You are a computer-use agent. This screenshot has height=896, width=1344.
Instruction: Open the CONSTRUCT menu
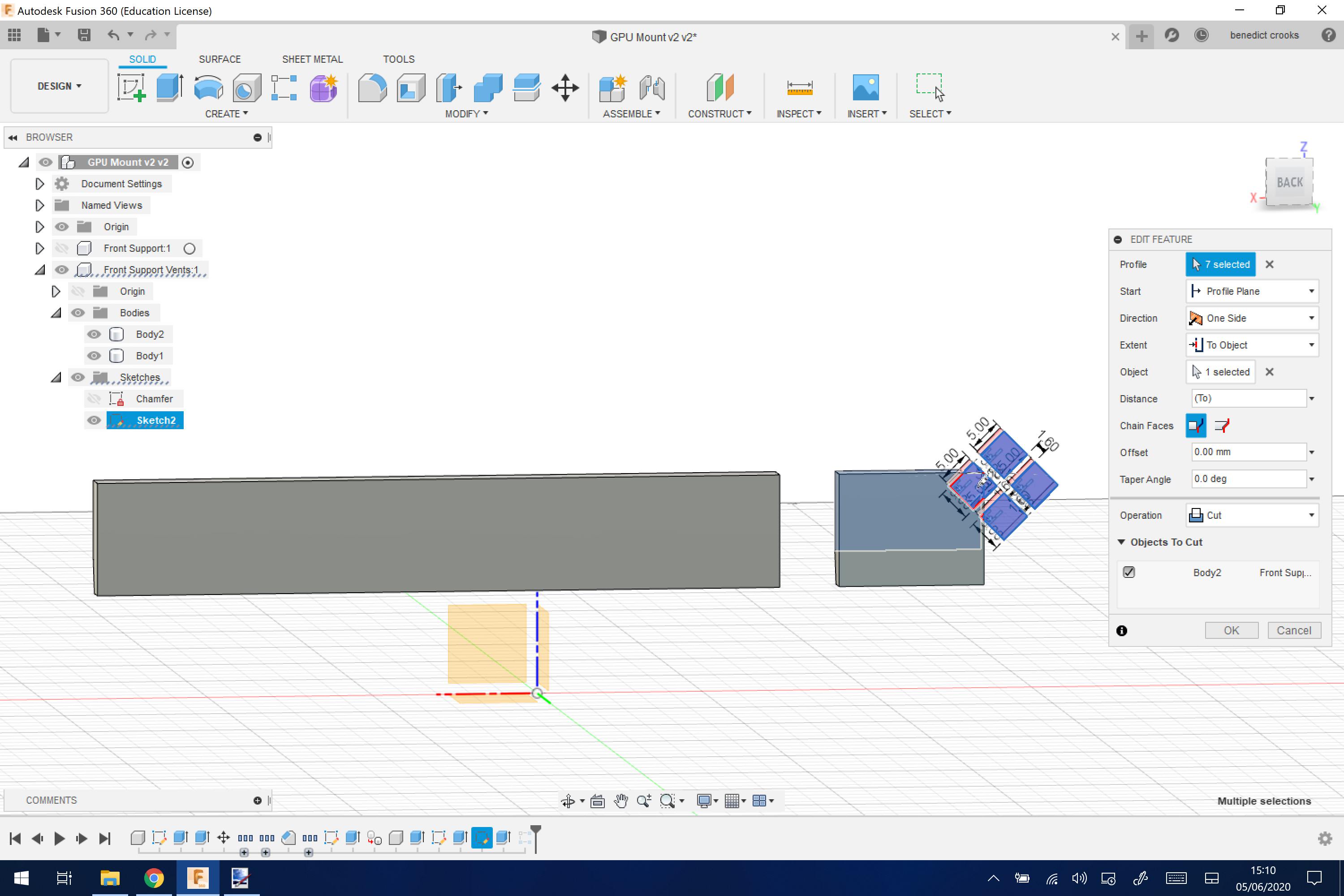point(719,114)
